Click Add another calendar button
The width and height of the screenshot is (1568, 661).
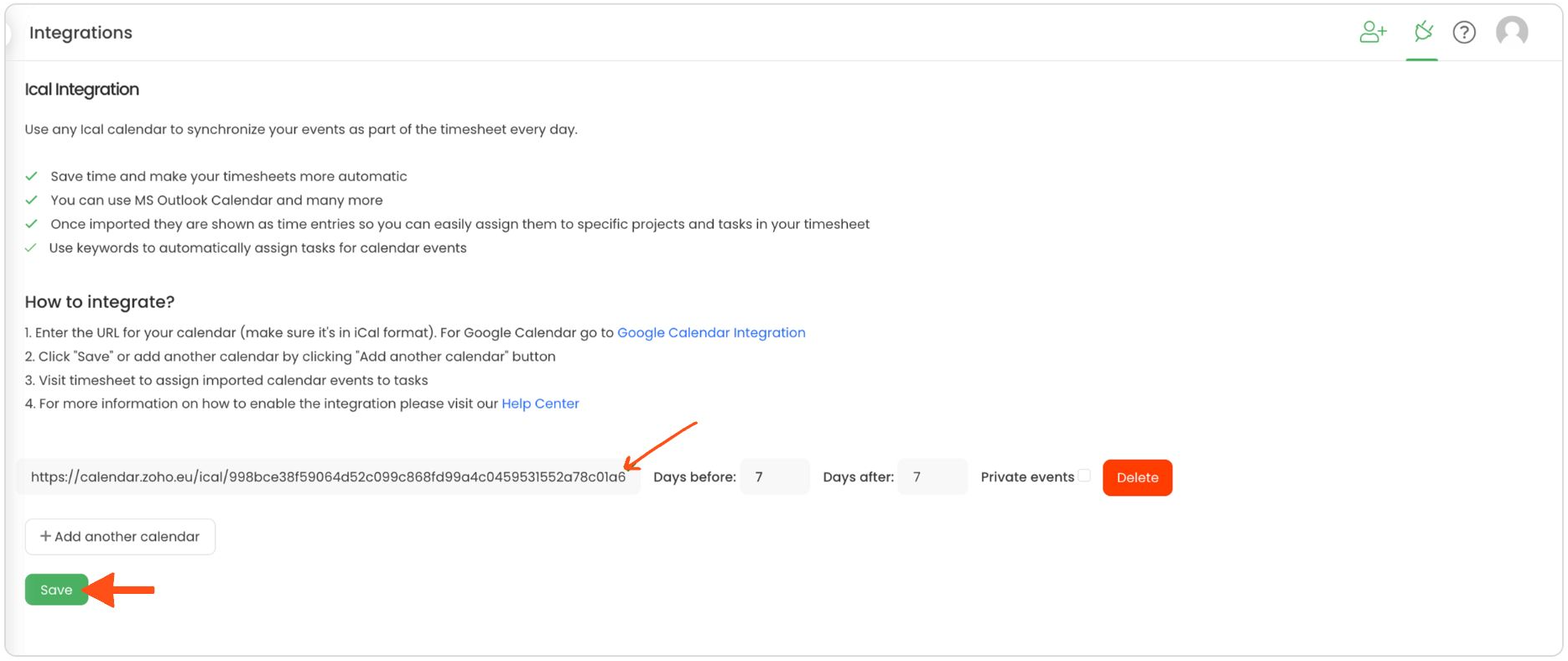click(120, 537)
